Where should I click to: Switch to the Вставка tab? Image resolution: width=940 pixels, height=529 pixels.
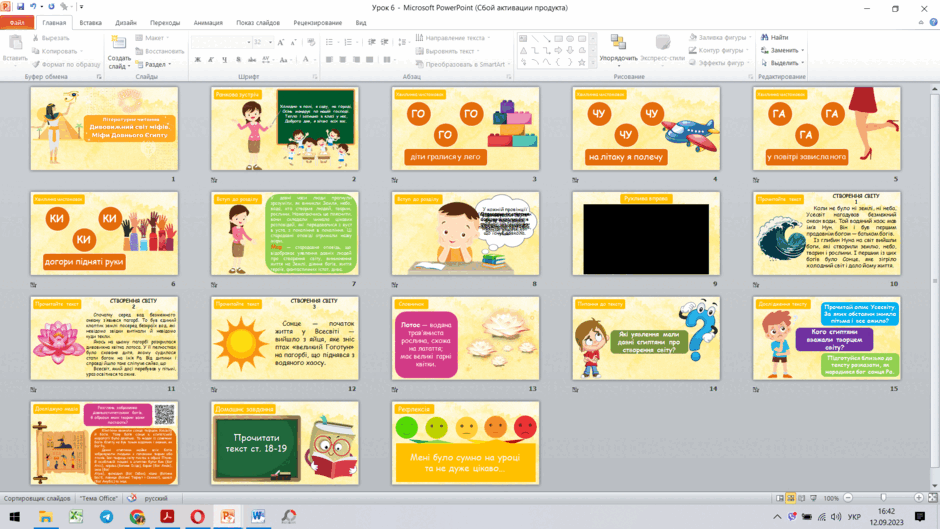click(91, 23)
